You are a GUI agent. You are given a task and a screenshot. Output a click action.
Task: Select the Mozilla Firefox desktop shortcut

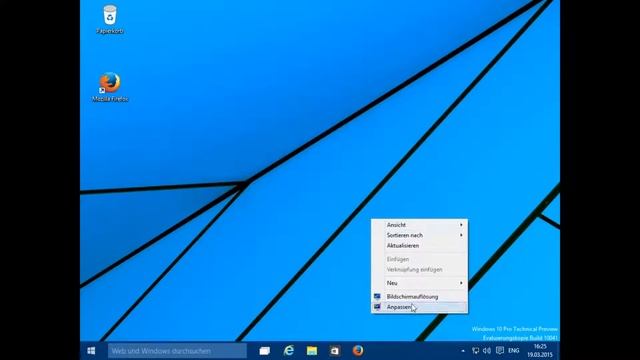tap(110, 87)
